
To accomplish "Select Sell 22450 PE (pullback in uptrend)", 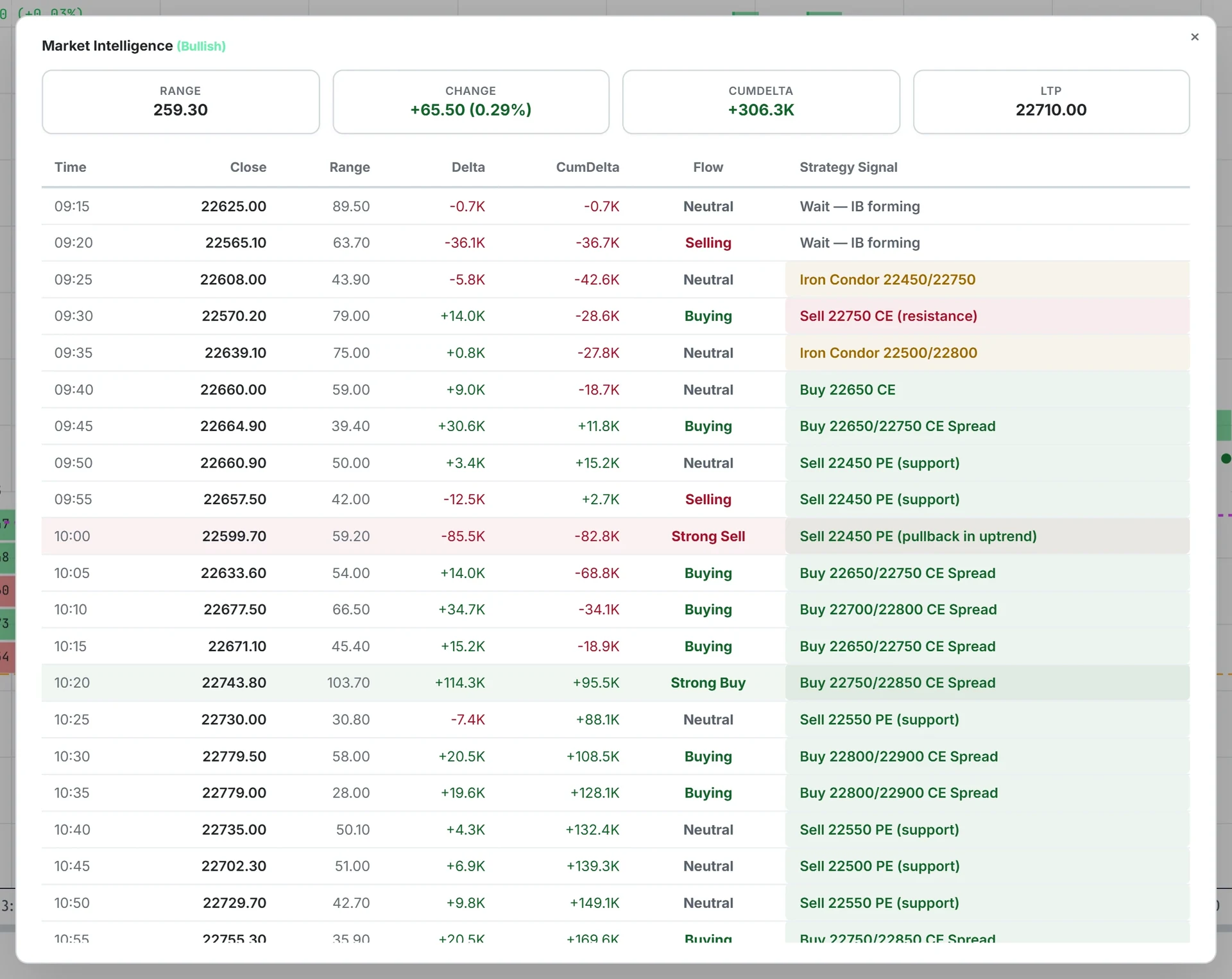I will click(987, 536).
